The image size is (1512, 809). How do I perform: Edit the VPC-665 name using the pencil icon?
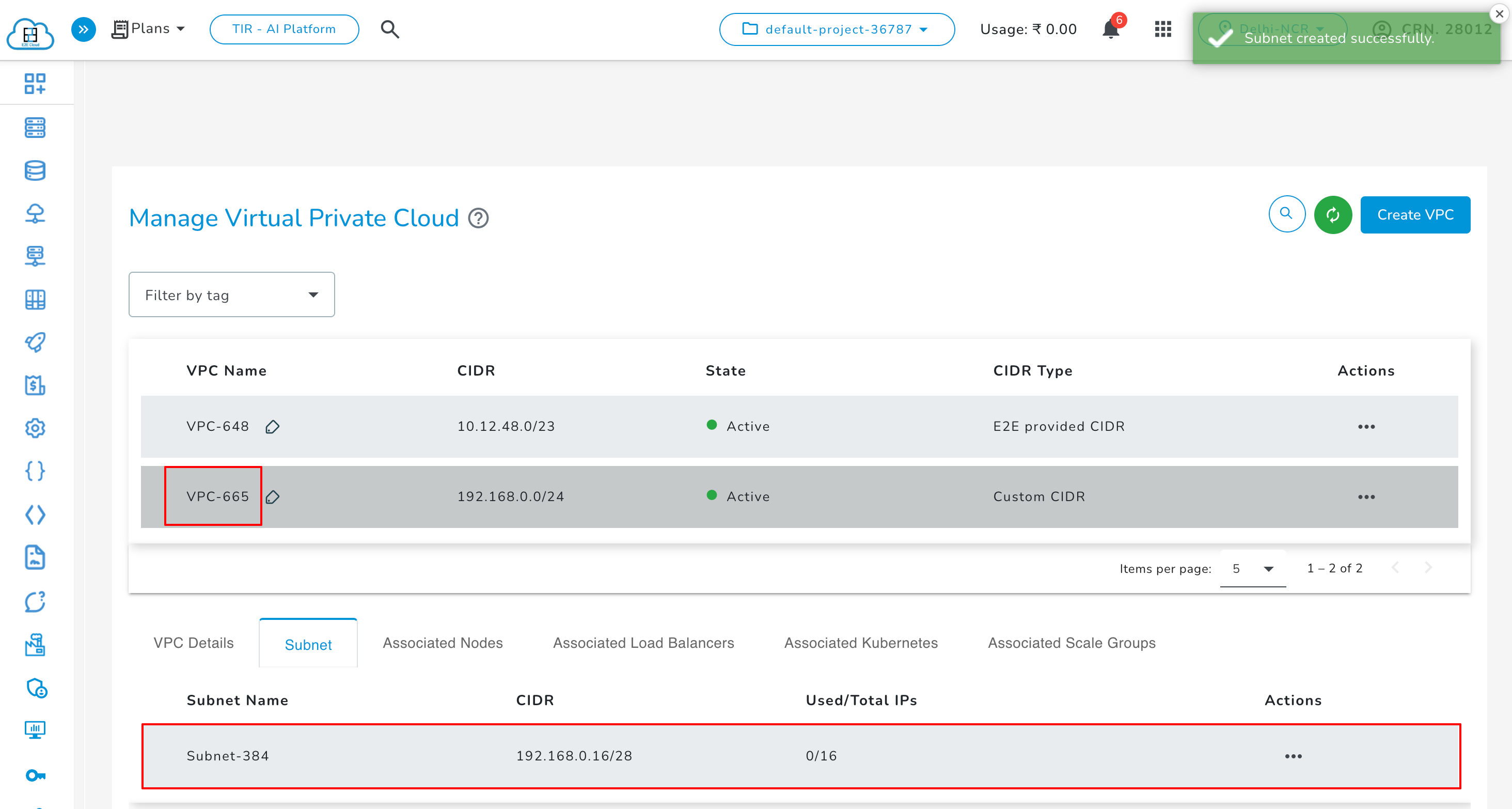click(x=273, y=497)
